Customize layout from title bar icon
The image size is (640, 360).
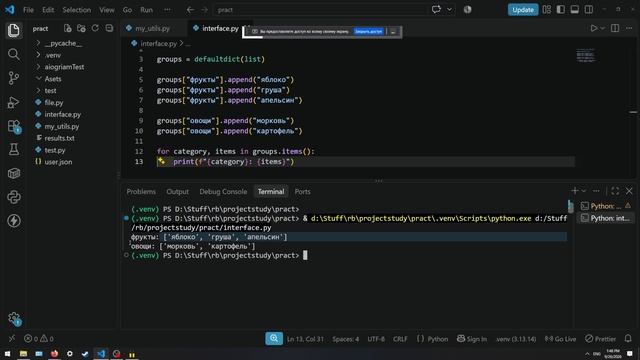[x=547, y=9]
